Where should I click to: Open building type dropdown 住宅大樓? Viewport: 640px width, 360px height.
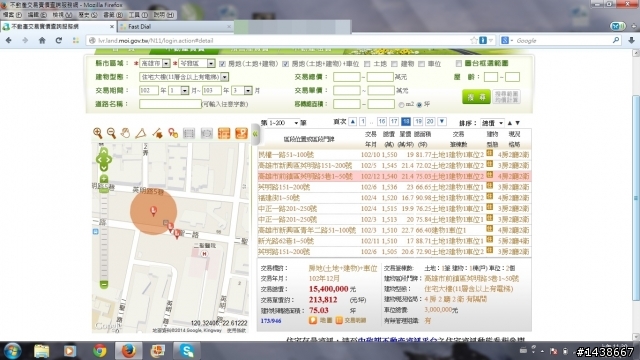point(184,77)
